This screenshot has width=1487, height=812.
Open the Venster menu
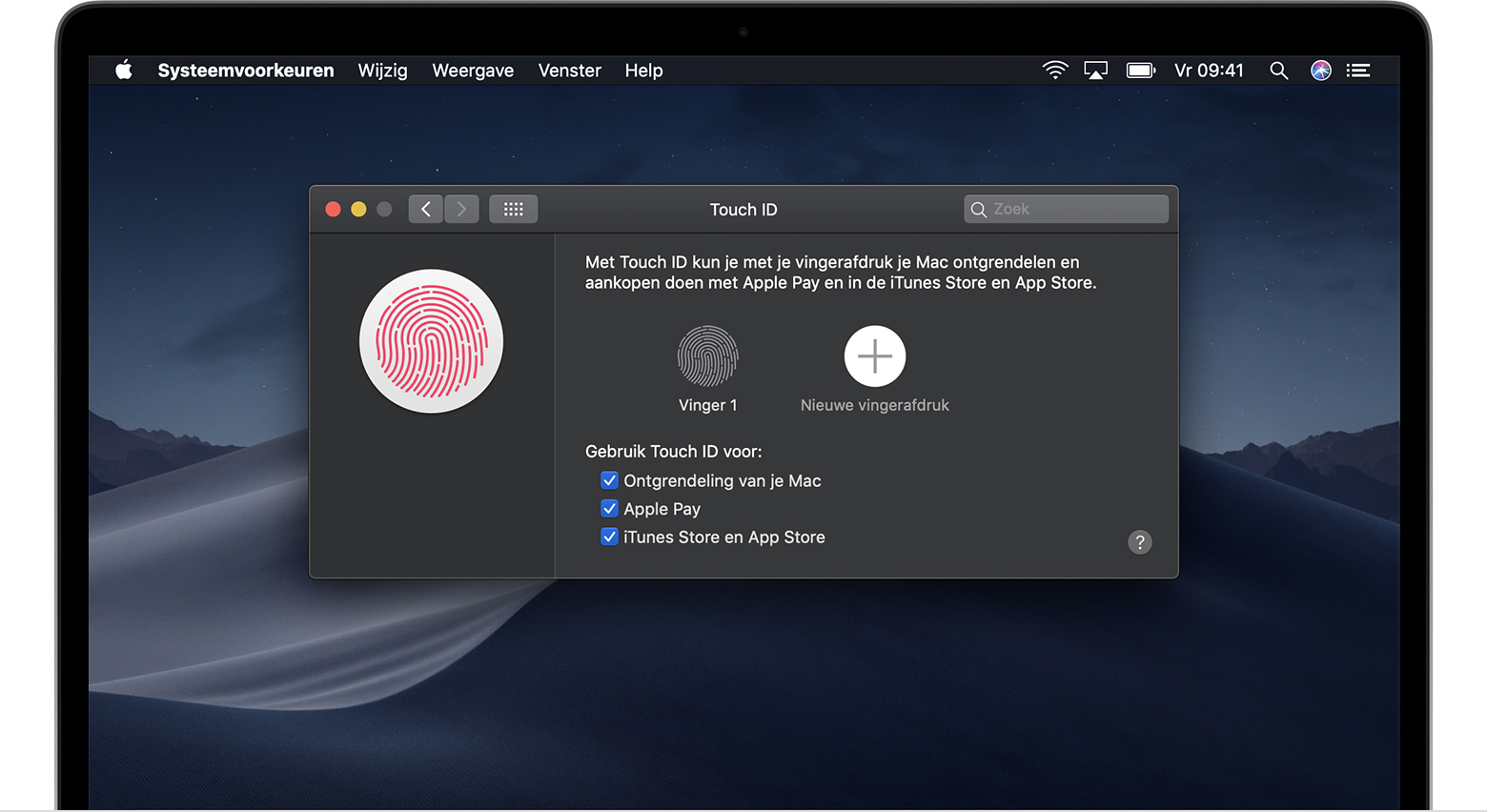(x=569, y=70)
